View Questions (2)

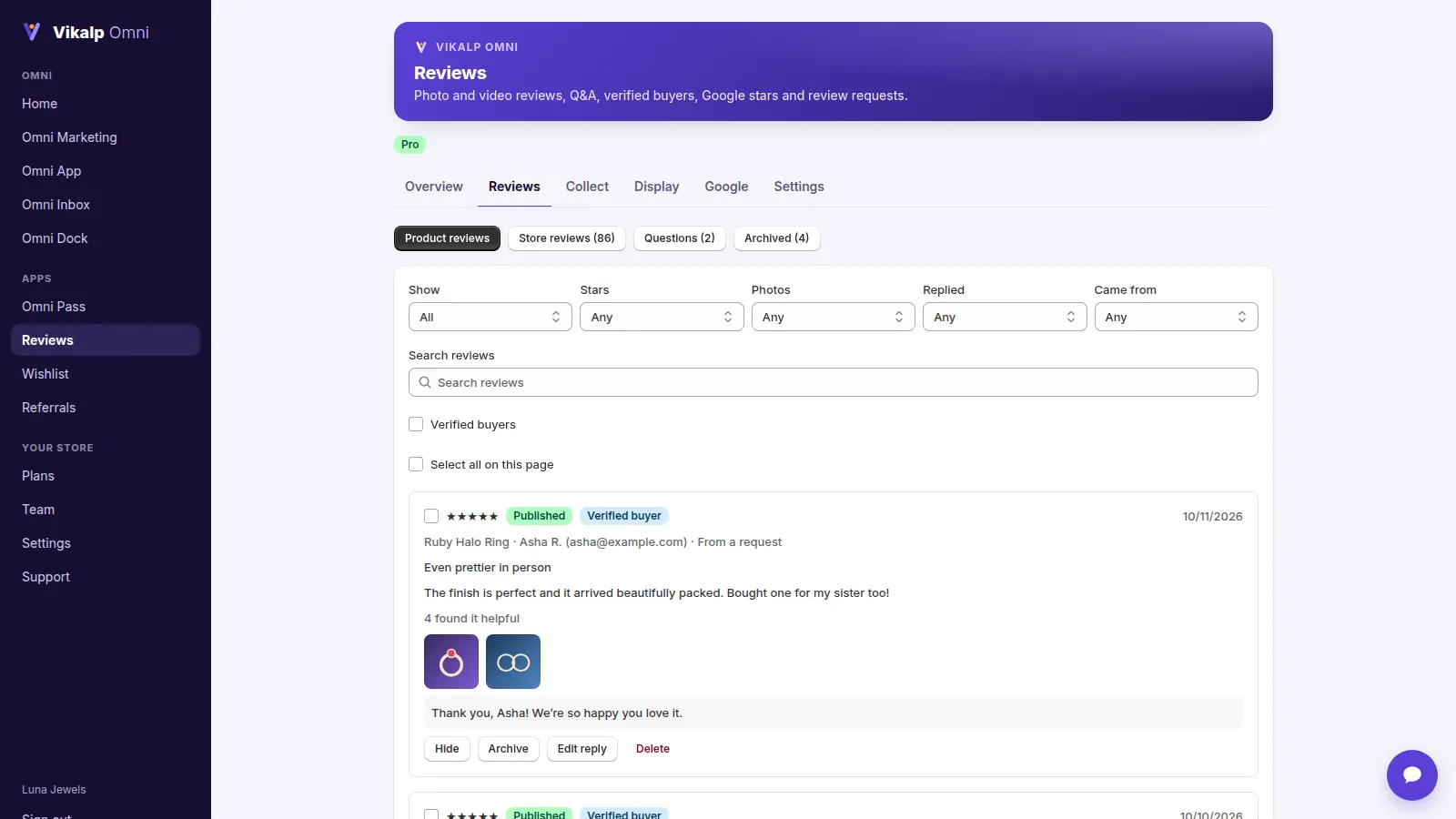(x=680, y=238)
